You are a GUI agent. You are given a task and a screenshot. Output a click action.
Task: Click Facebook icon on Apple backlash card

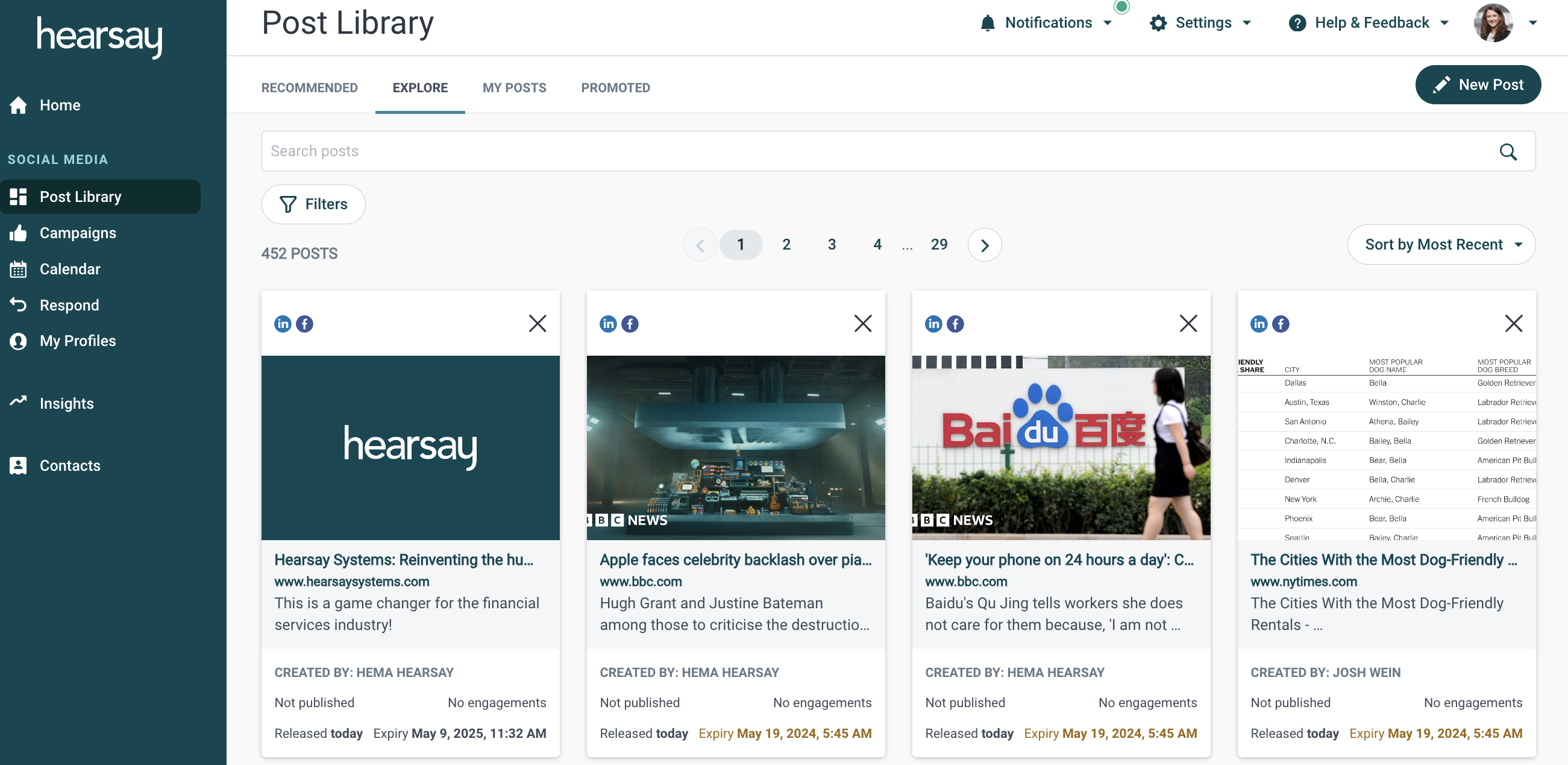[x=630, y=323]
